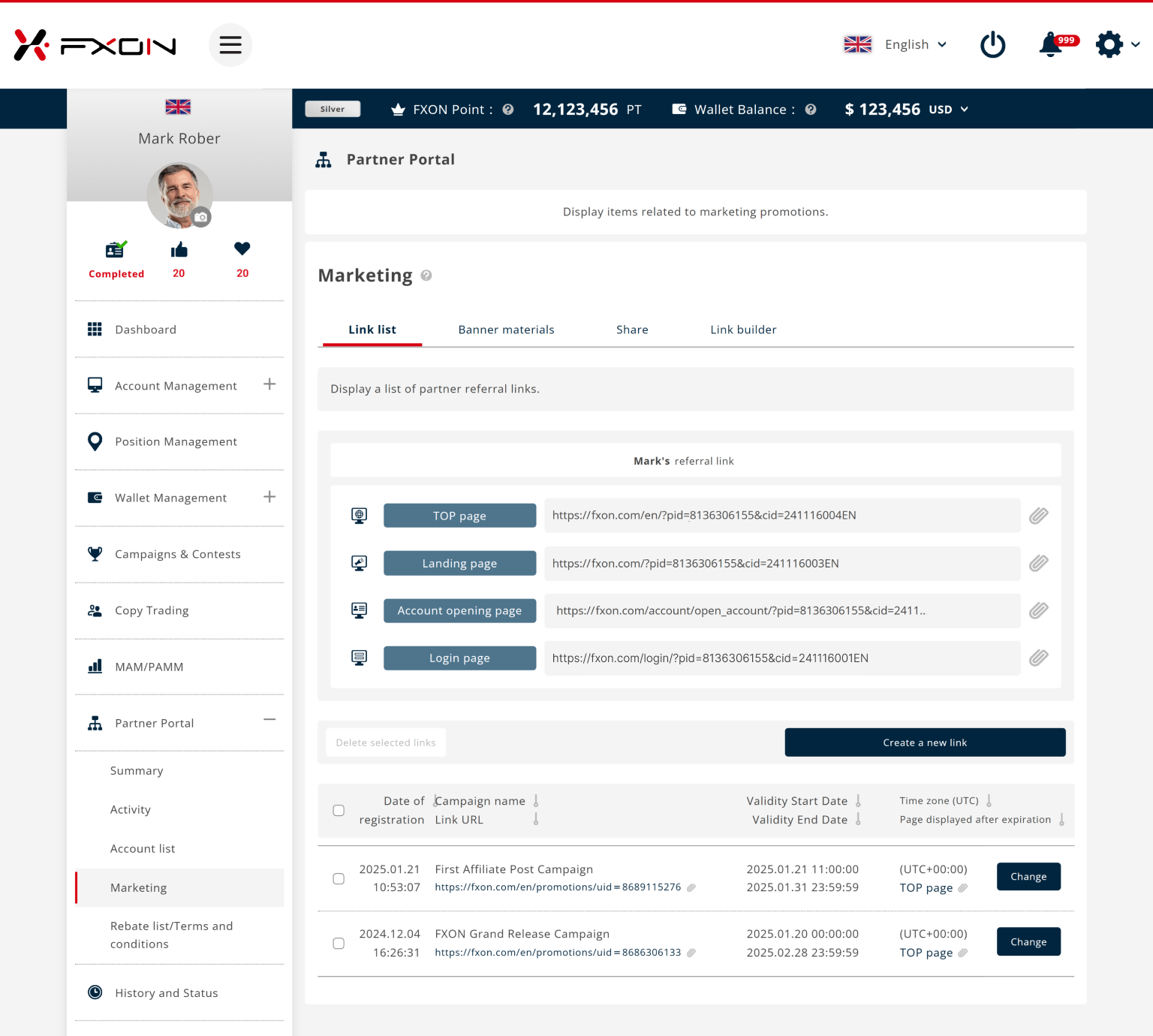Copy the Landing page referral link

click(x=1039, y=563)
